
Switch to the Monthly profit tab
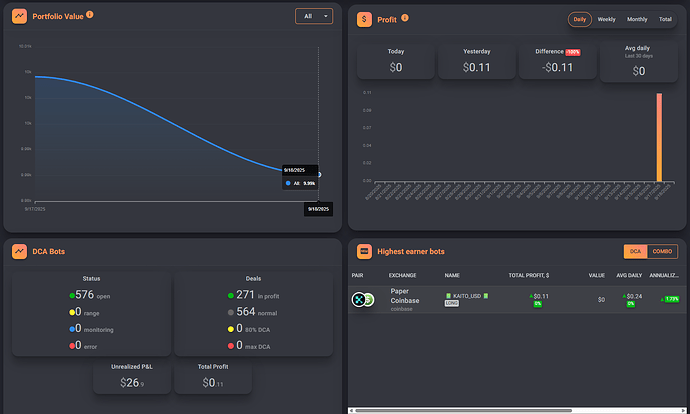point(637,19)
